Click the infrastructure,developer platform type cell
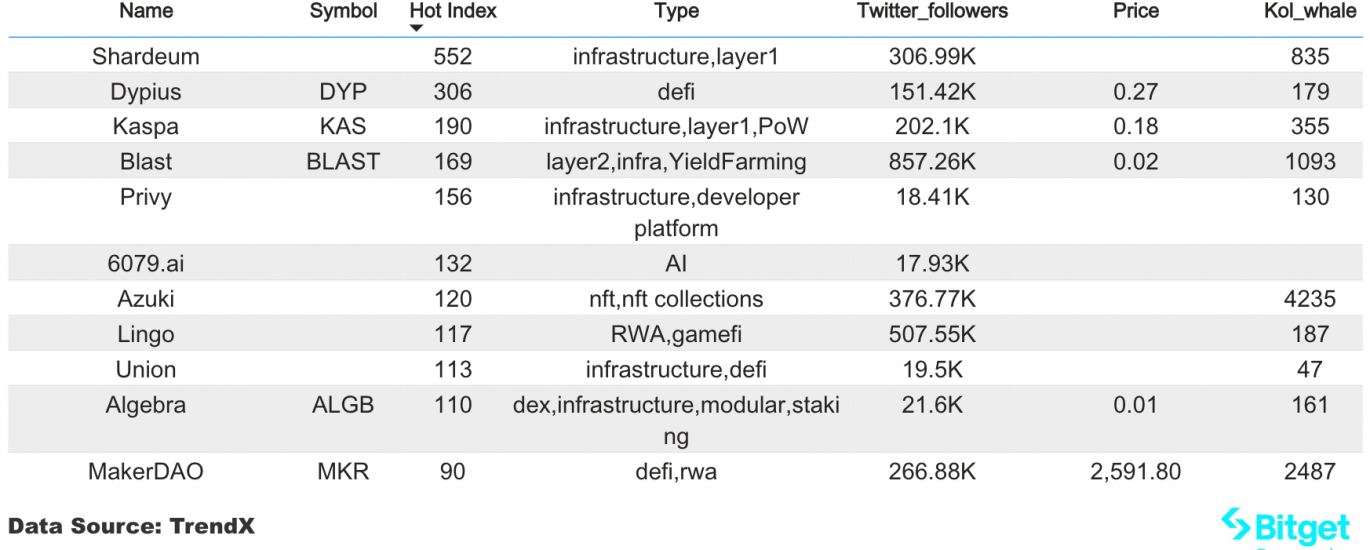The width and height of the screenshot is (1370, 550). click(x=676, y=213)
